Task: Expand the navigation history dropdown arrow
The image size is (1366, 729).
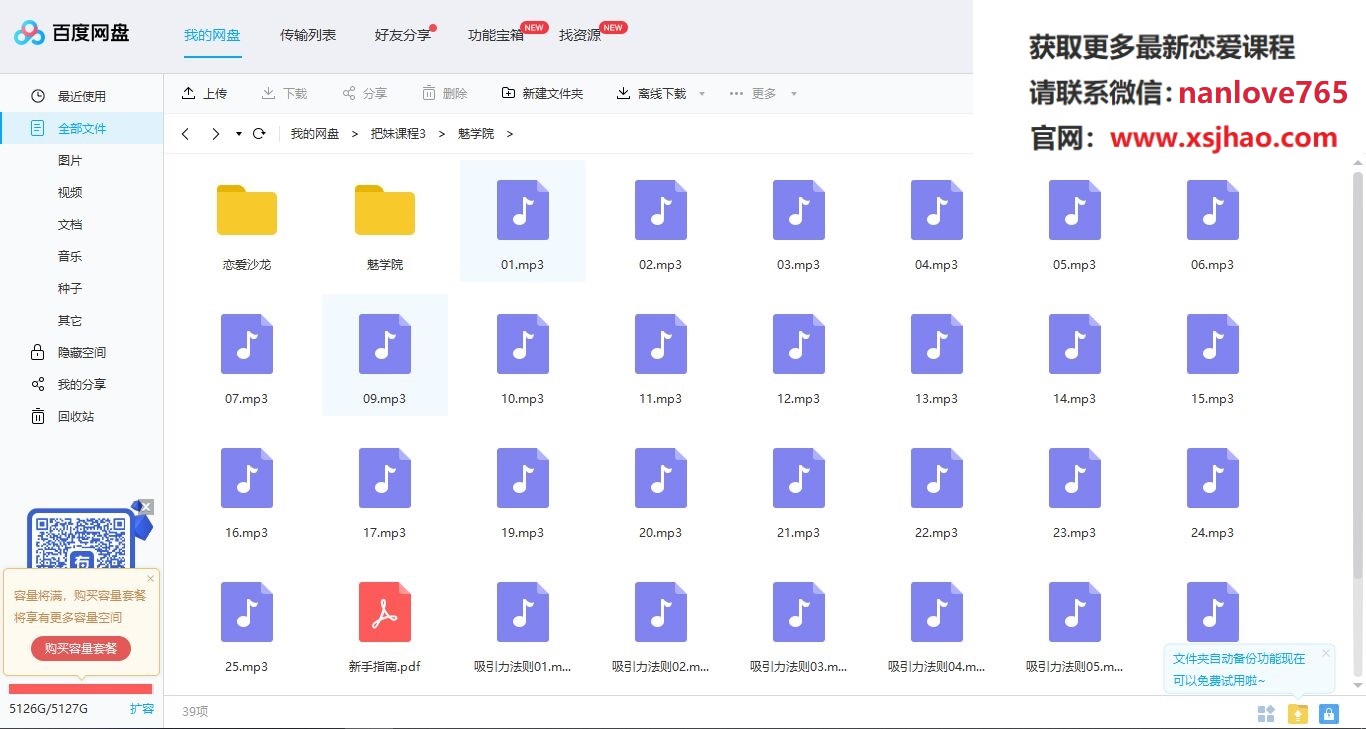Action: (239, 134)
